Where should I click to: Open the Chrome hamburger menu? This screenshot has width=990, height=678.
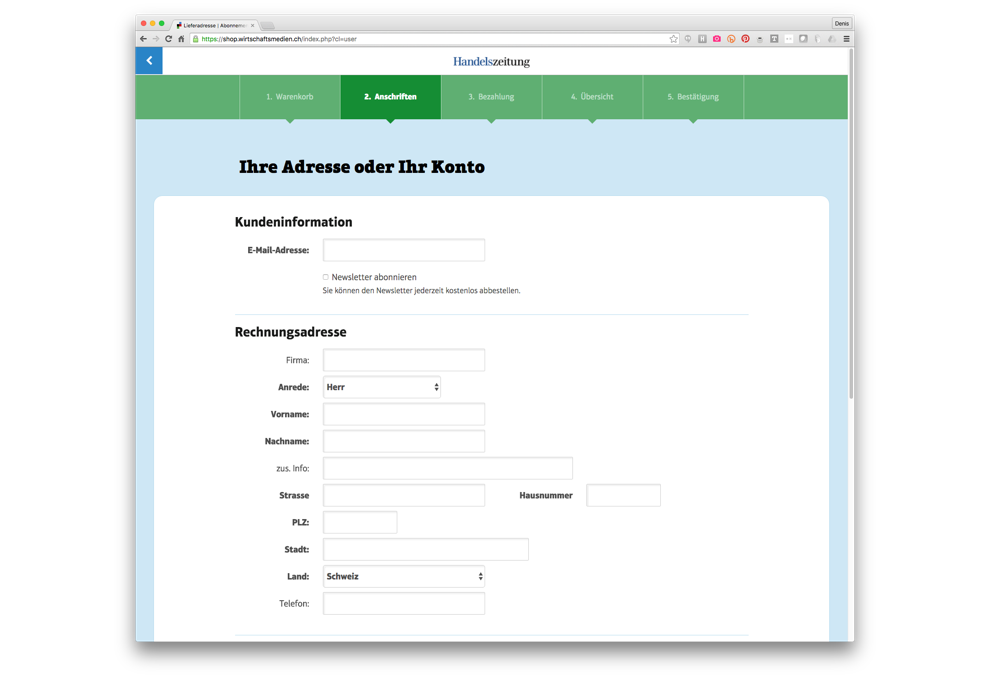(x=847, y=39)
